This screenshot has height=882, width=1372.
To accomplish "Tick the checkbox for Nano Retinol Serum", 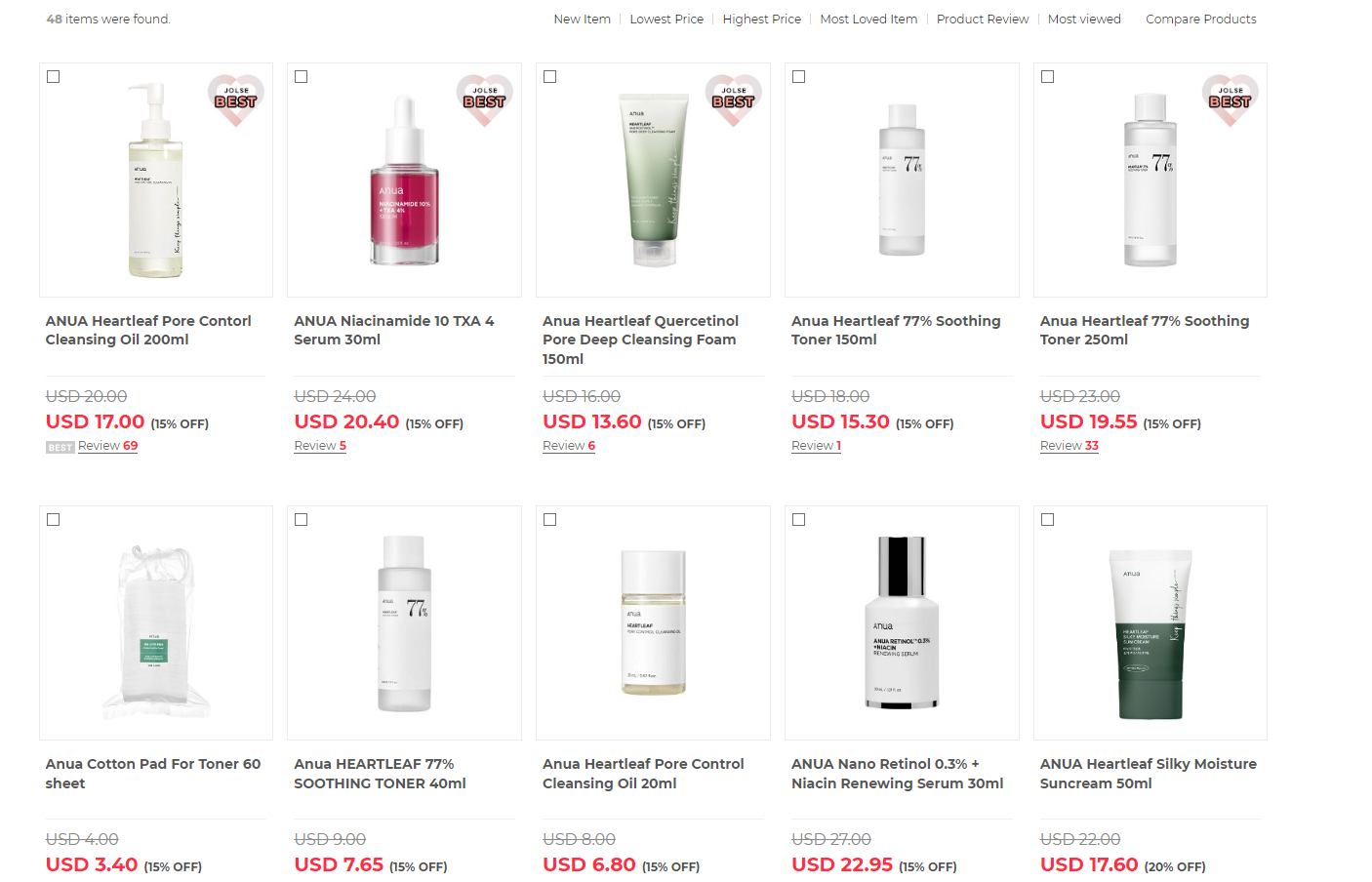I will (x=799, y=520).
